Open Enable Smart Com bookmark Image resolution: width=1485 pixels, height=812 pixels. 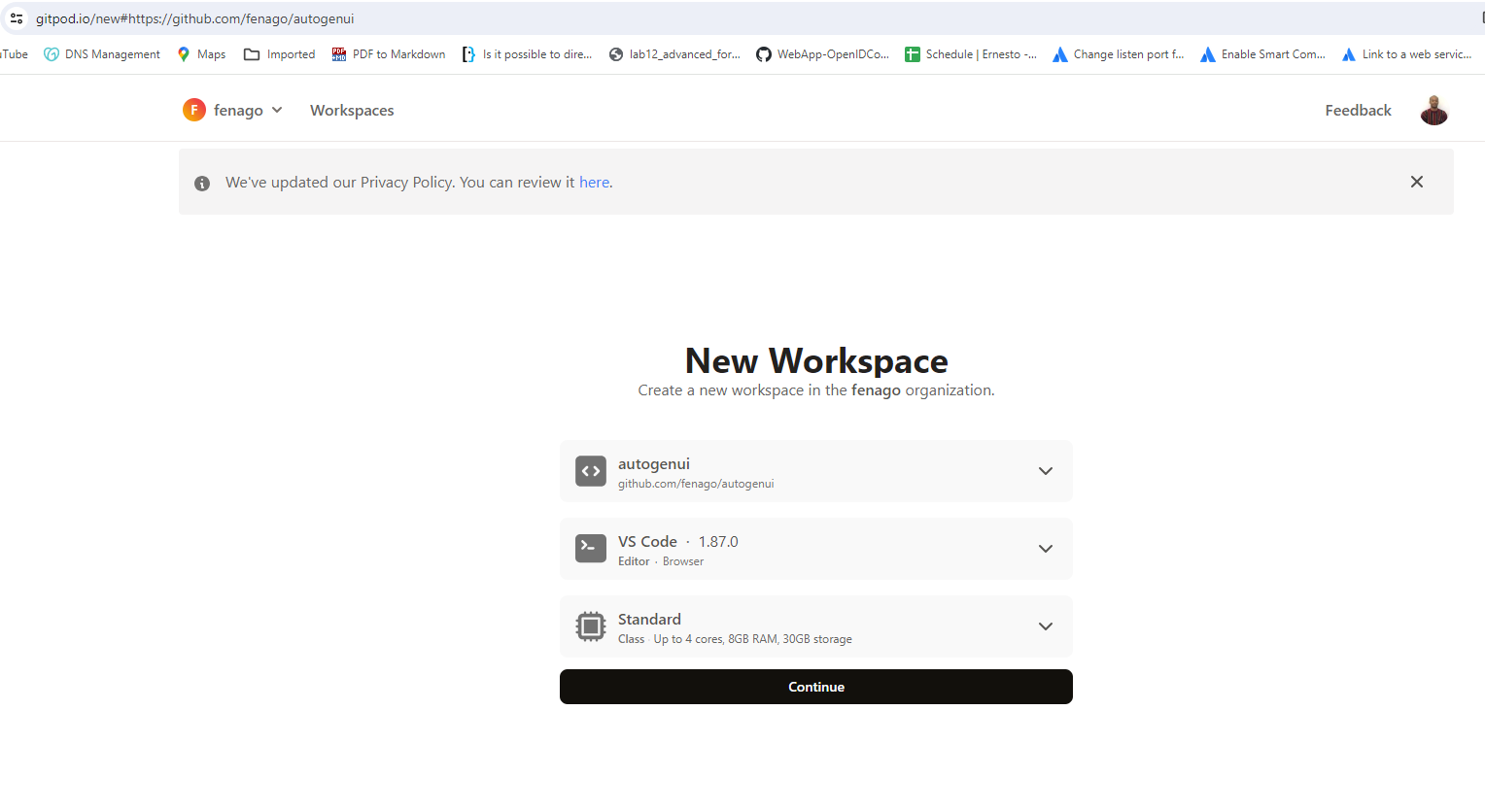1263,54
